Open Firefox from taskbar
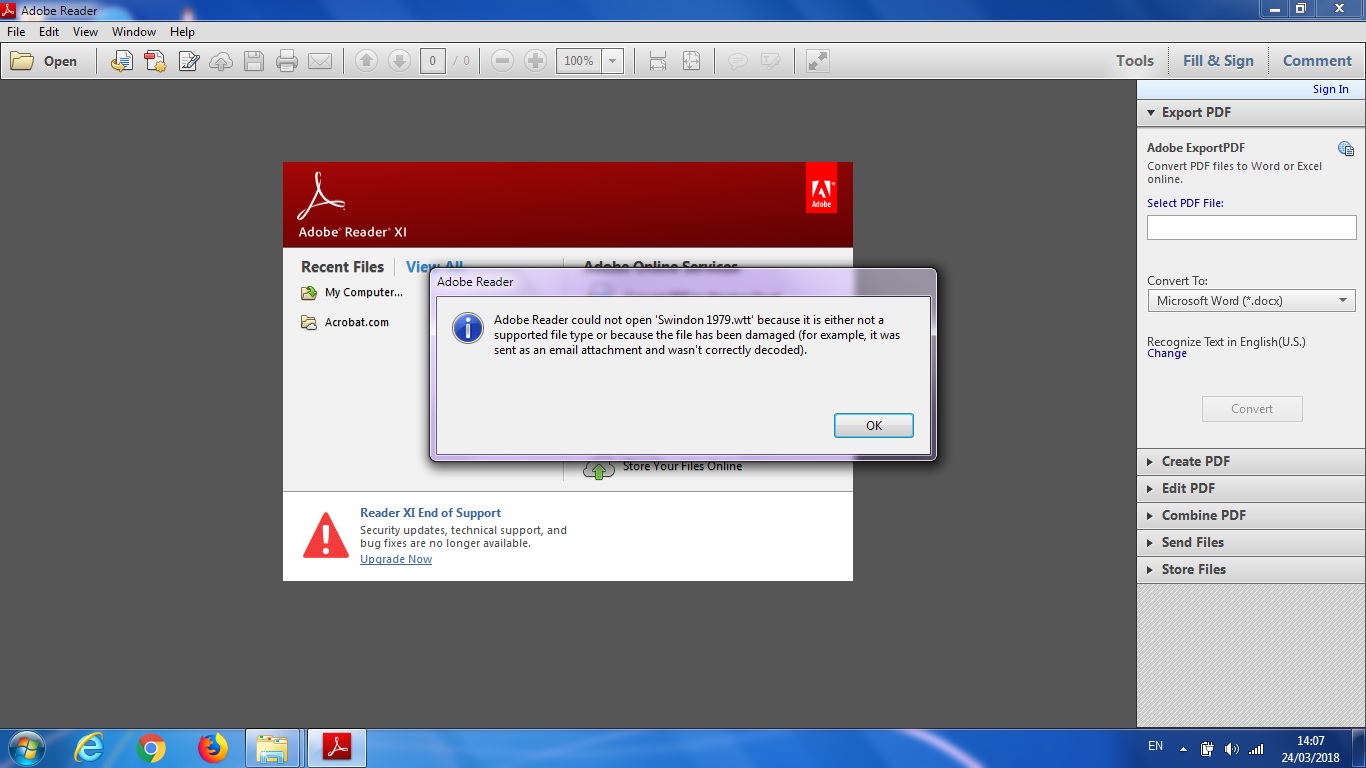Screen dimensions: 1366x768 tap(212, 748)
